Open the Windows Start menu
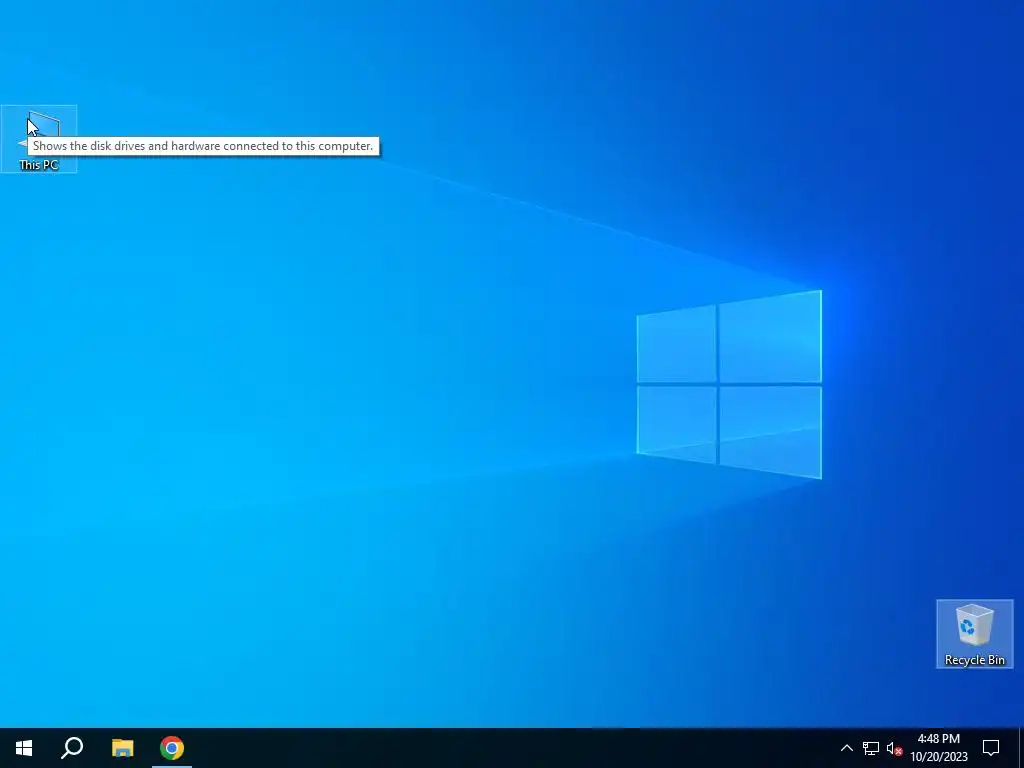Screen dimensions: 1024x768 point(24,748)
